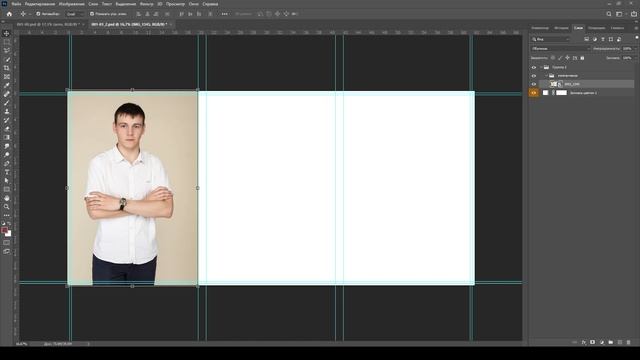Viewport: 640px width, 360px height.
Task: Hide the nested group inside Группа 1
Action: point(533,76)
